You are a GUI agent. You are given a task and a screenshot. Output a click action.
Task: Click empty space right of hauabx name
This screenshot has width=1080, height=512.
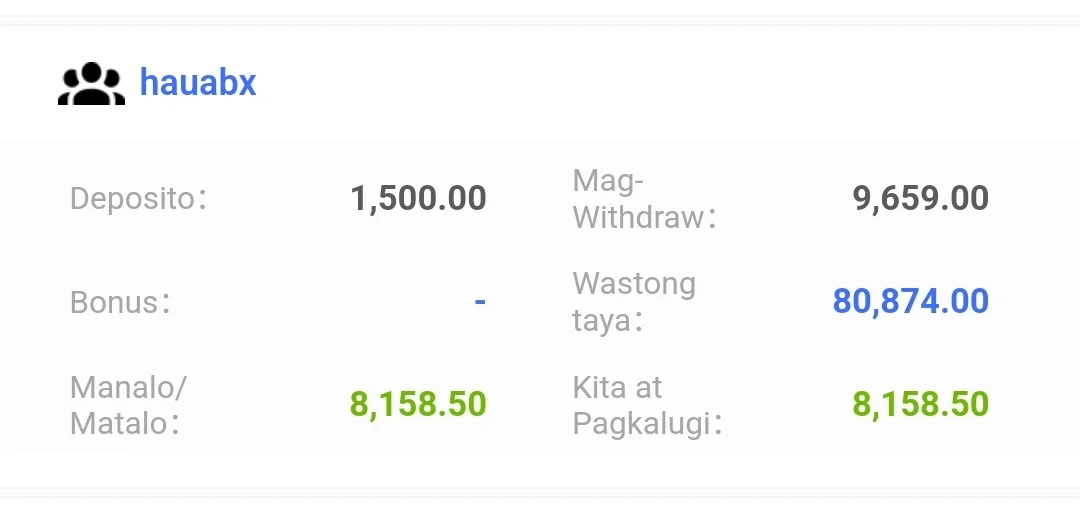tap(661, 83)
